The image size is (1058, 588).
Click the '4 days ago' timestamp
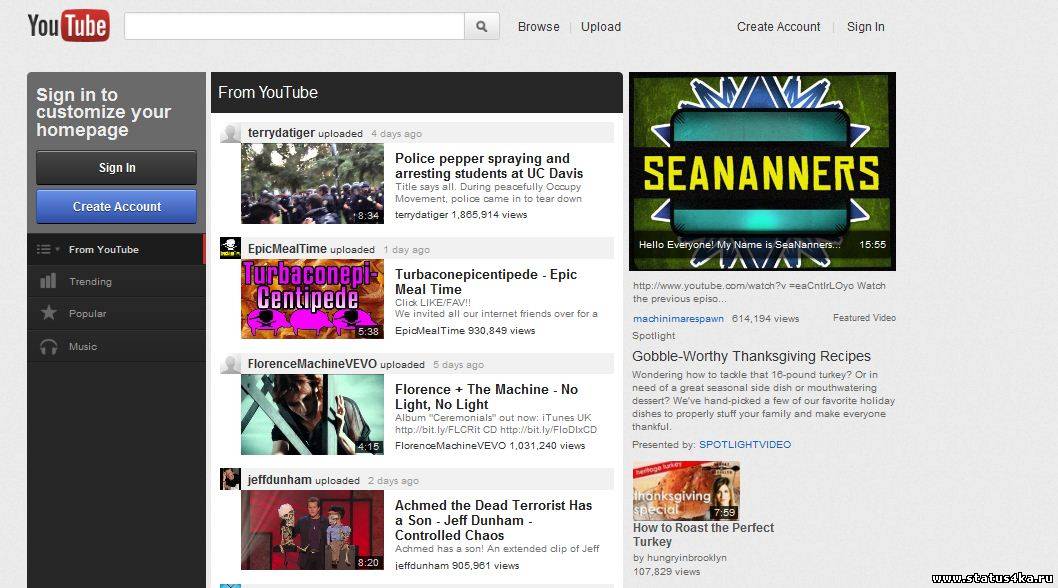coord(396,134)
